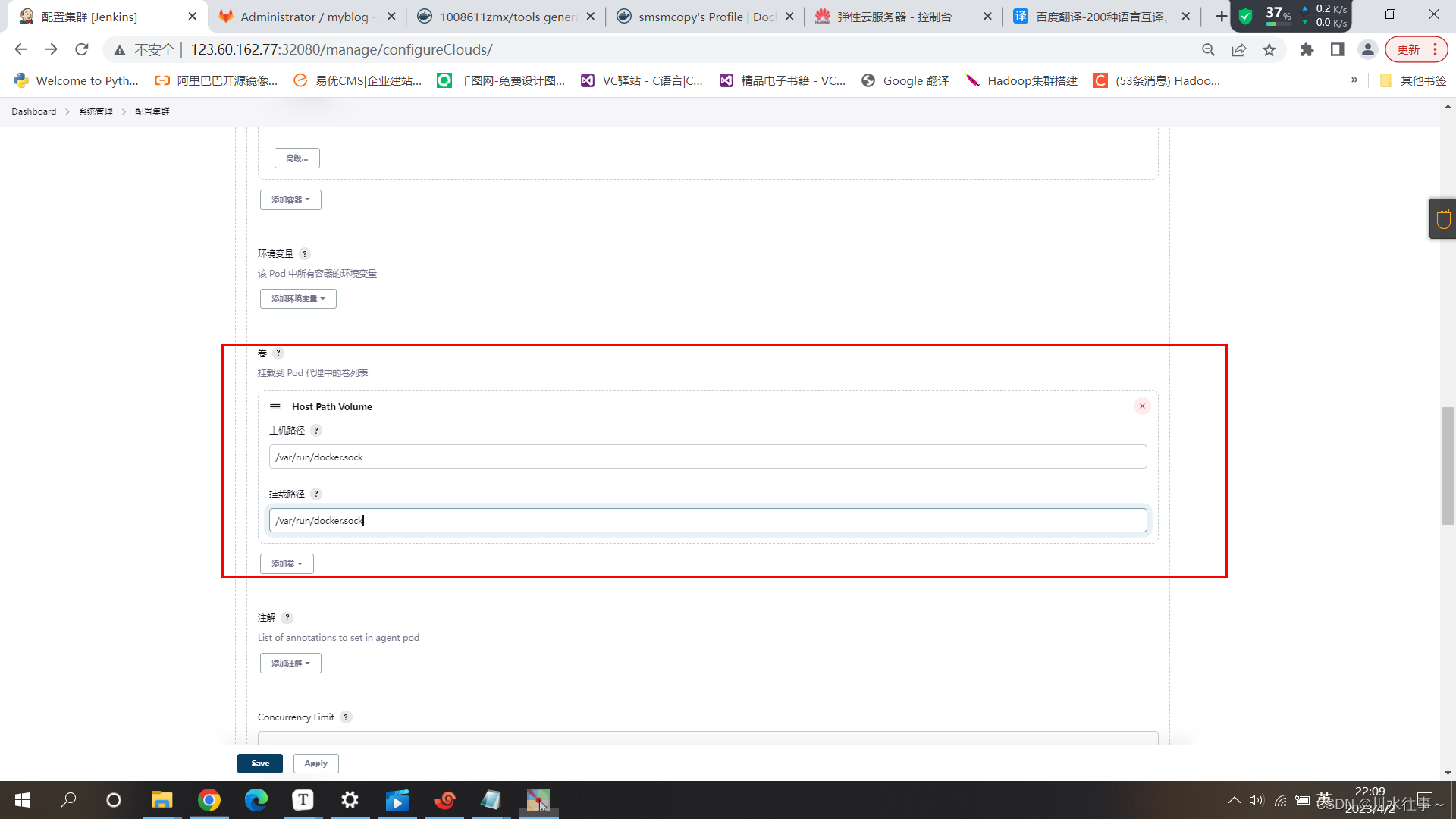Bookmark this page with star icon
The width and height of the screenshot is (1456, 819).
(1269, 50)
